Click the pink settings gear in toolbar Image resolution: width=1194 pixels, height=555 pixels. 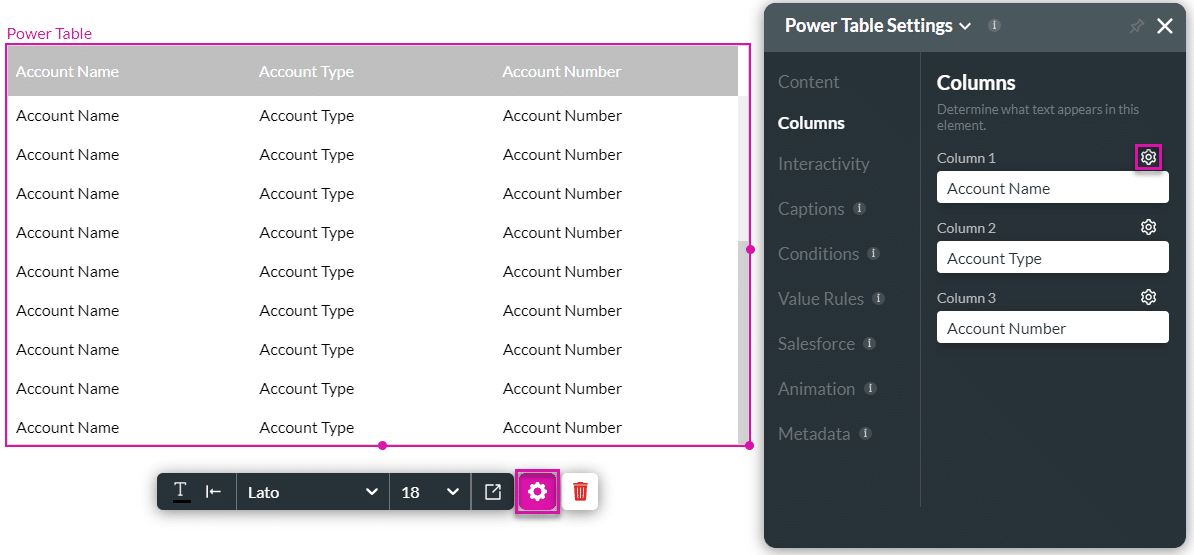[x=537, y=492]
